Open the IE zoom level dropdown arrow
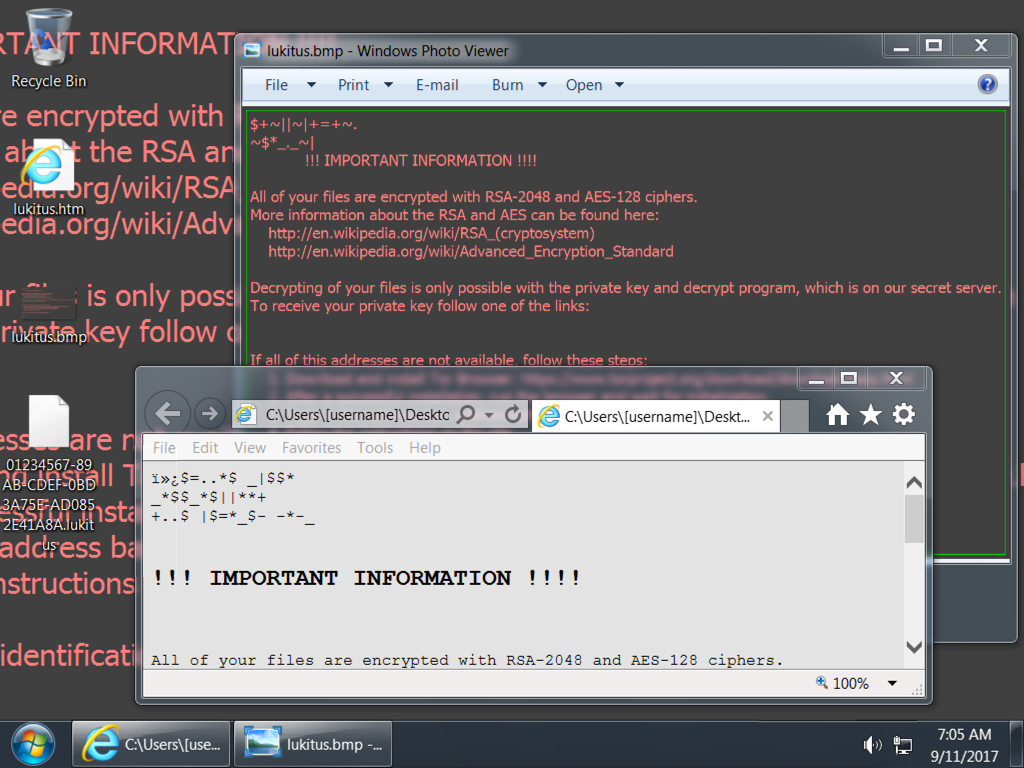Image resolution: width=1024 pixels, height=768 pixels. tap(892, 683)
